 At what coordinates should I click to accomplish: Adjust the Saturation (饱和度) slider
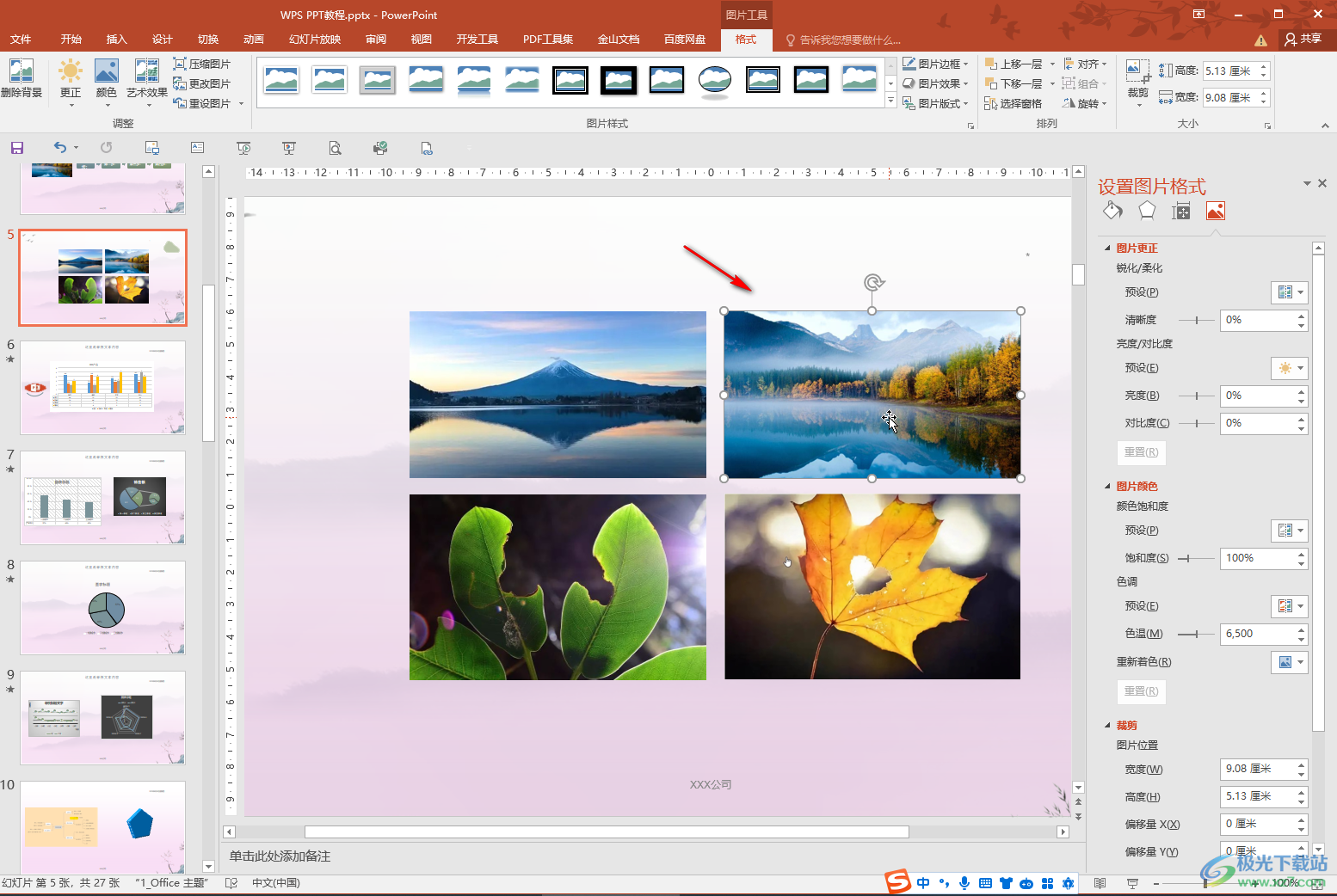click(1195, 558)
